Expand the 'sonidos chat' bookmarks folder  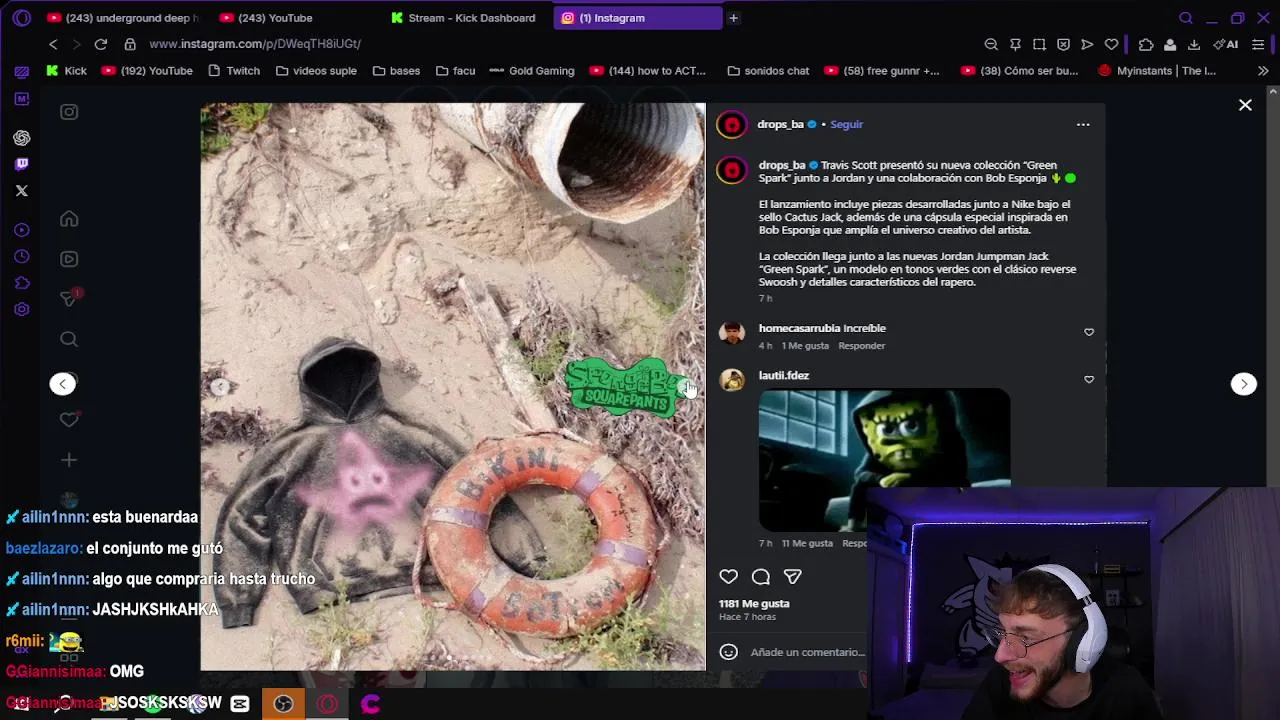point(768,71)
